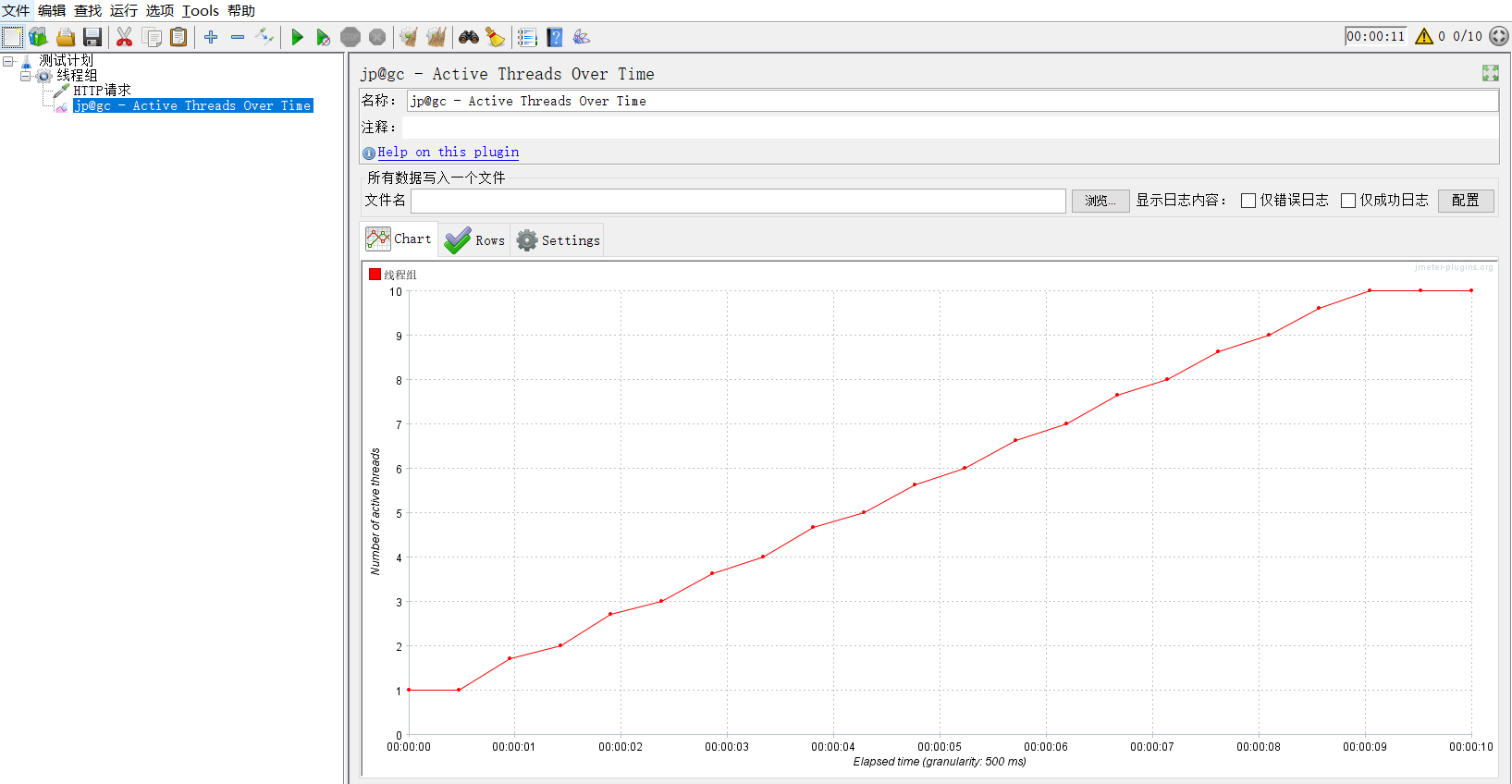Open the 查找 menu
Viewport: 1512px width, 784px height.
click(88, 11)
